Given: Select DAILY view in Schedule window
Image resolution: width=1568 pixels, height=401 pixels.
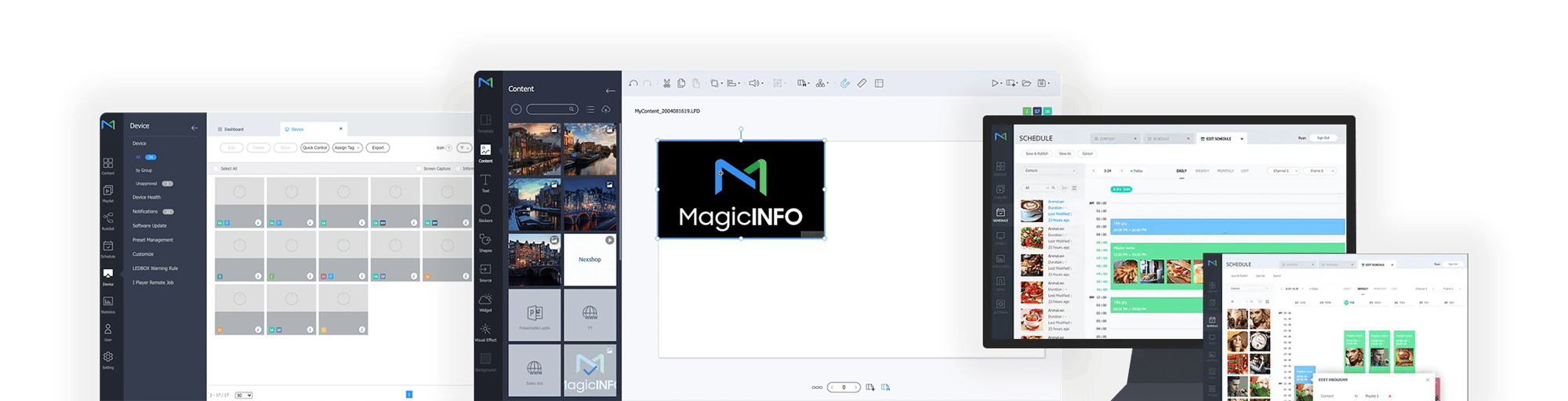Looking at the screenshot, I should 1181,170.
